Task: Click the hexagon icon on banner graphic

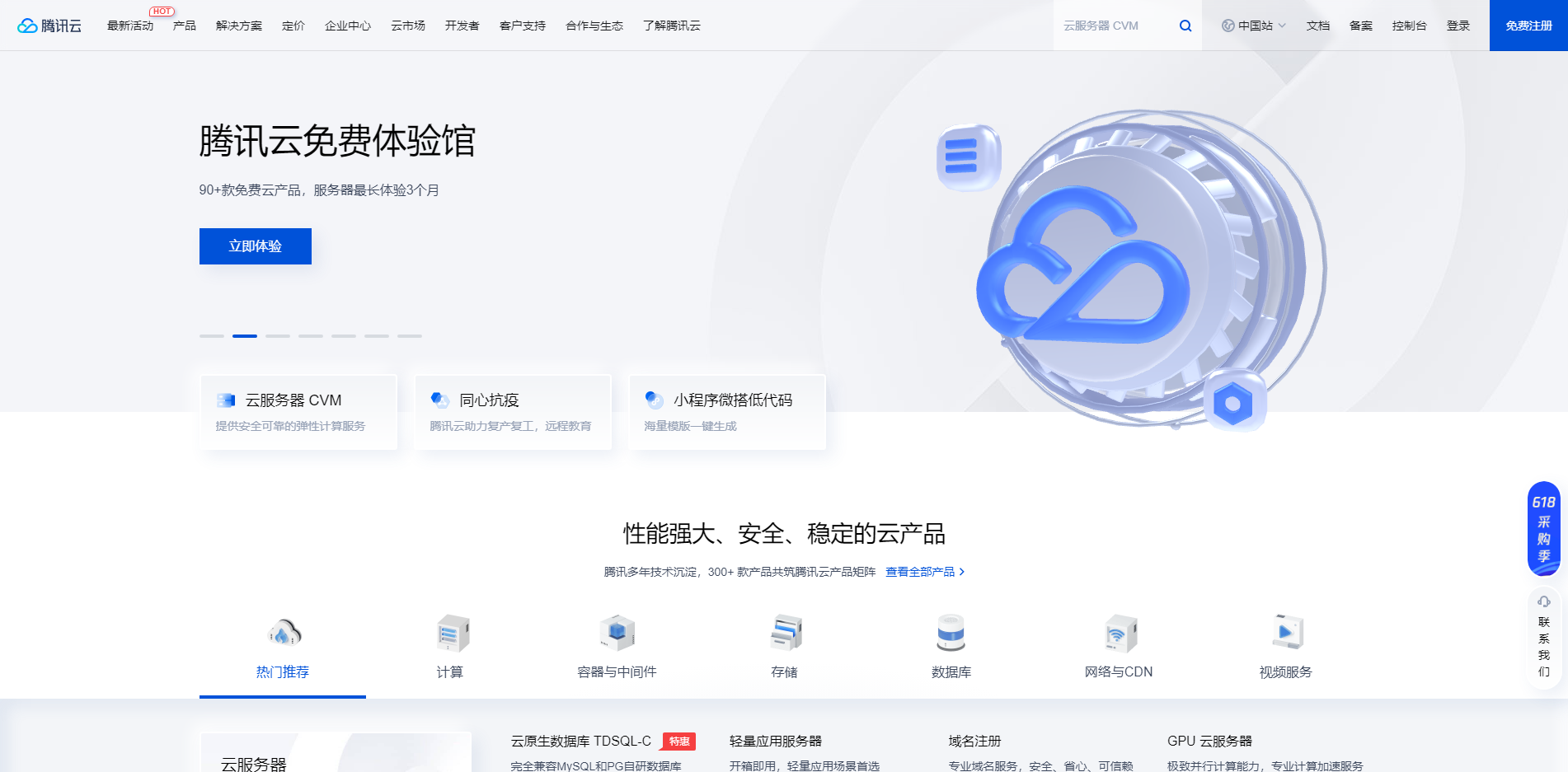Action: pos(1233,403)
